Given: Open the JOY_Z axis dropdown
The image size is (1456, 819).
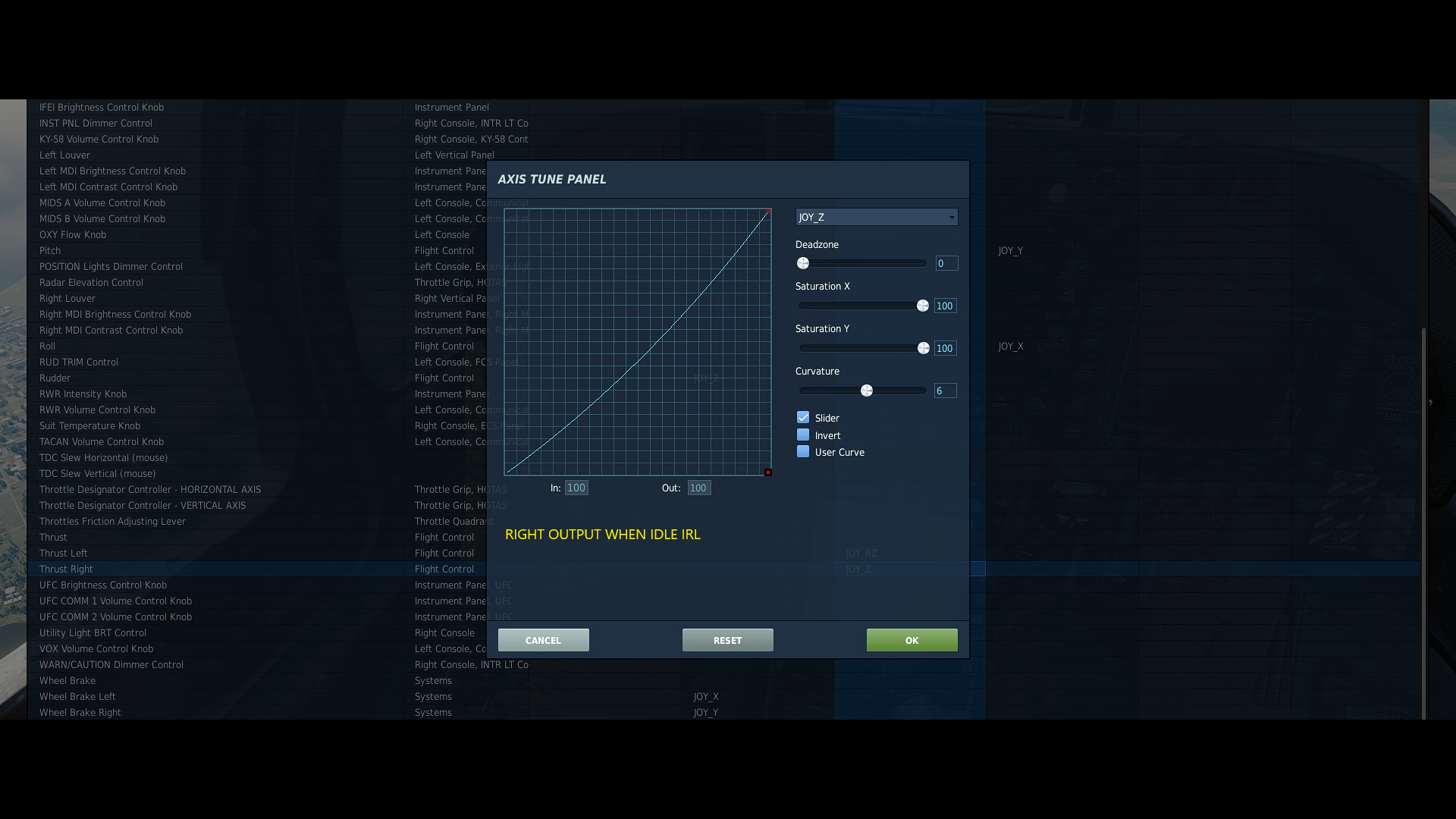Looking at the screenshot, I should click(877, 217).
